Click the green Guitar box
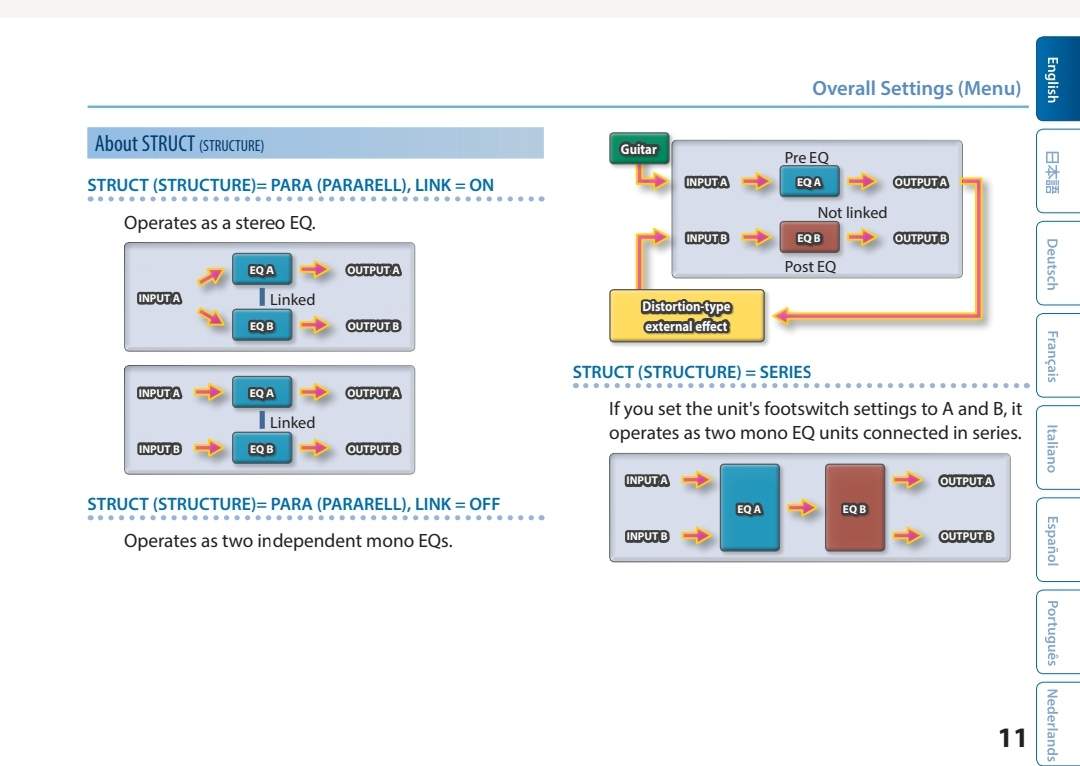 pos(639,149)
